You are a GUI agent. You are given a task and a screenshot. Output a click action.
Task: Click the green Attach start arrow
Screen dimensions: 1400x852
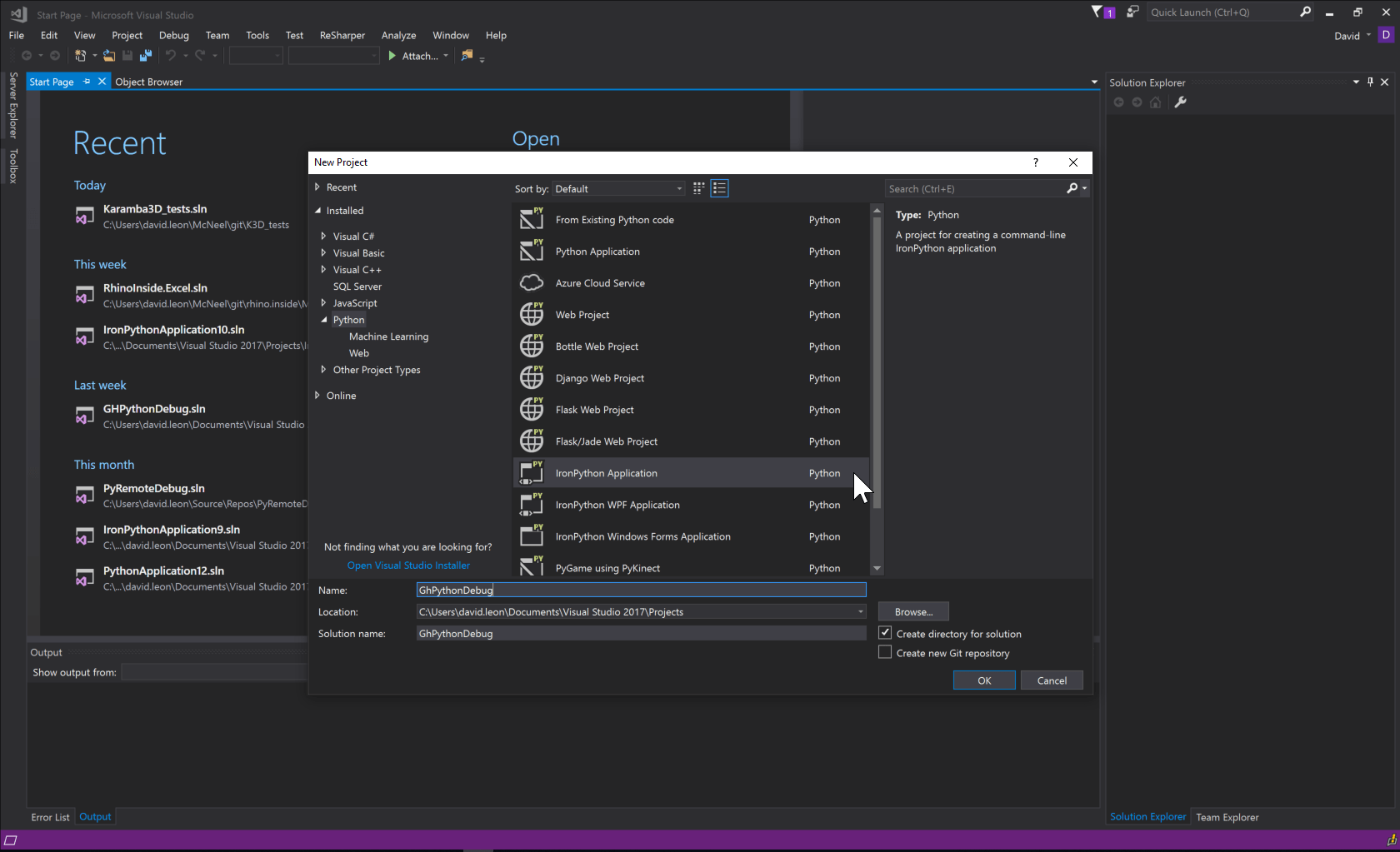(x=392, y=56)
